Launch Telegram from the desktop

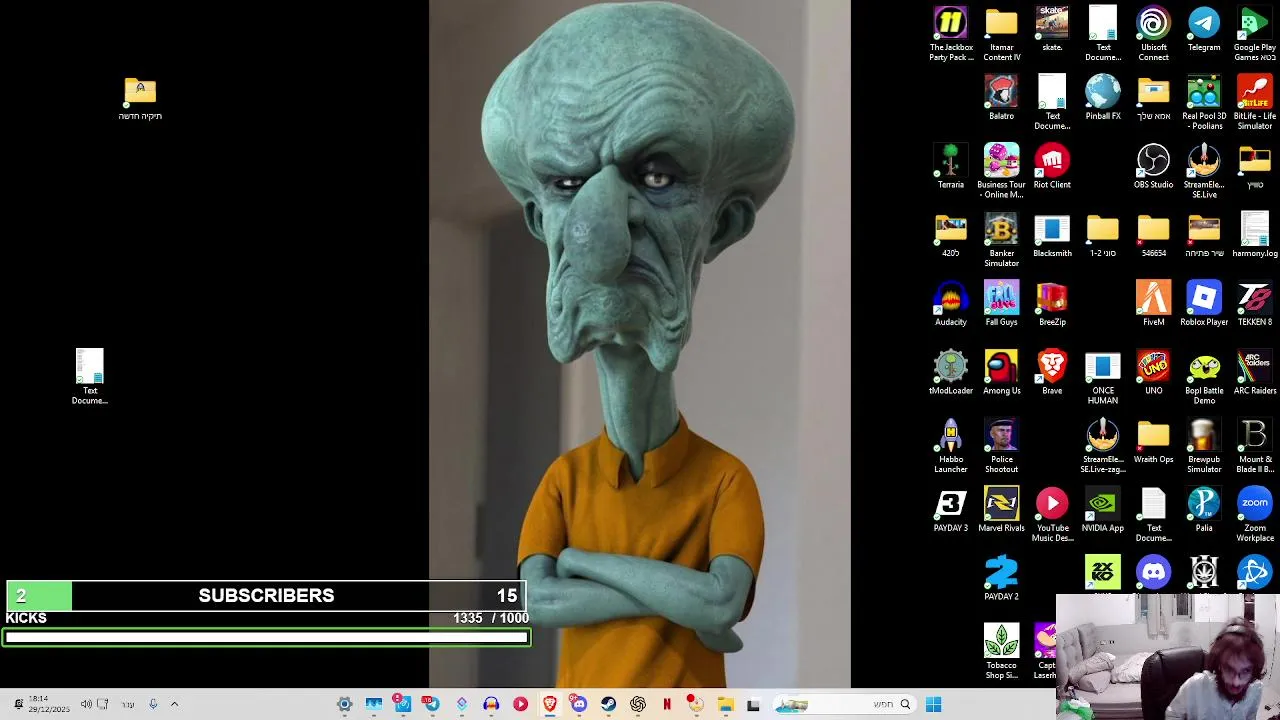[x=1204, y=28]
